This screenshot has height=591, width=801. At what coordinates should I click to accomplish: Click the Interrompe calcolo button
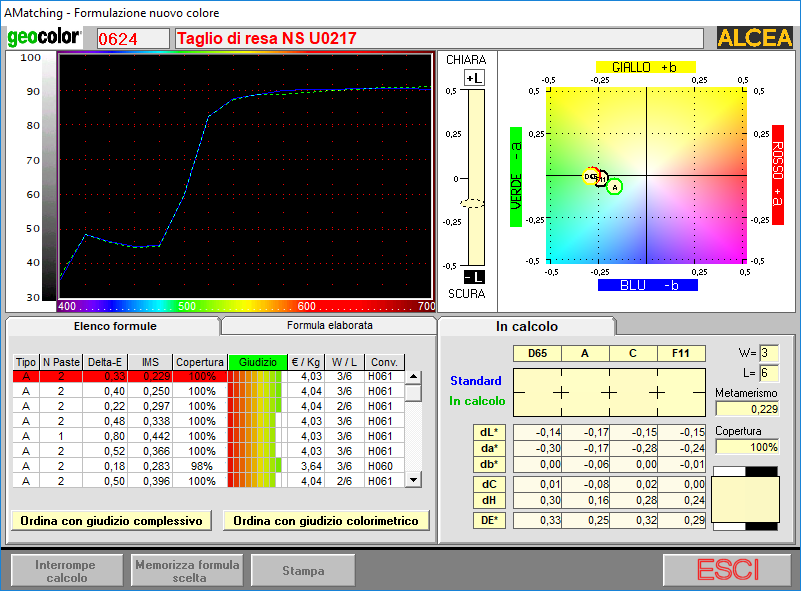point(67,571)
